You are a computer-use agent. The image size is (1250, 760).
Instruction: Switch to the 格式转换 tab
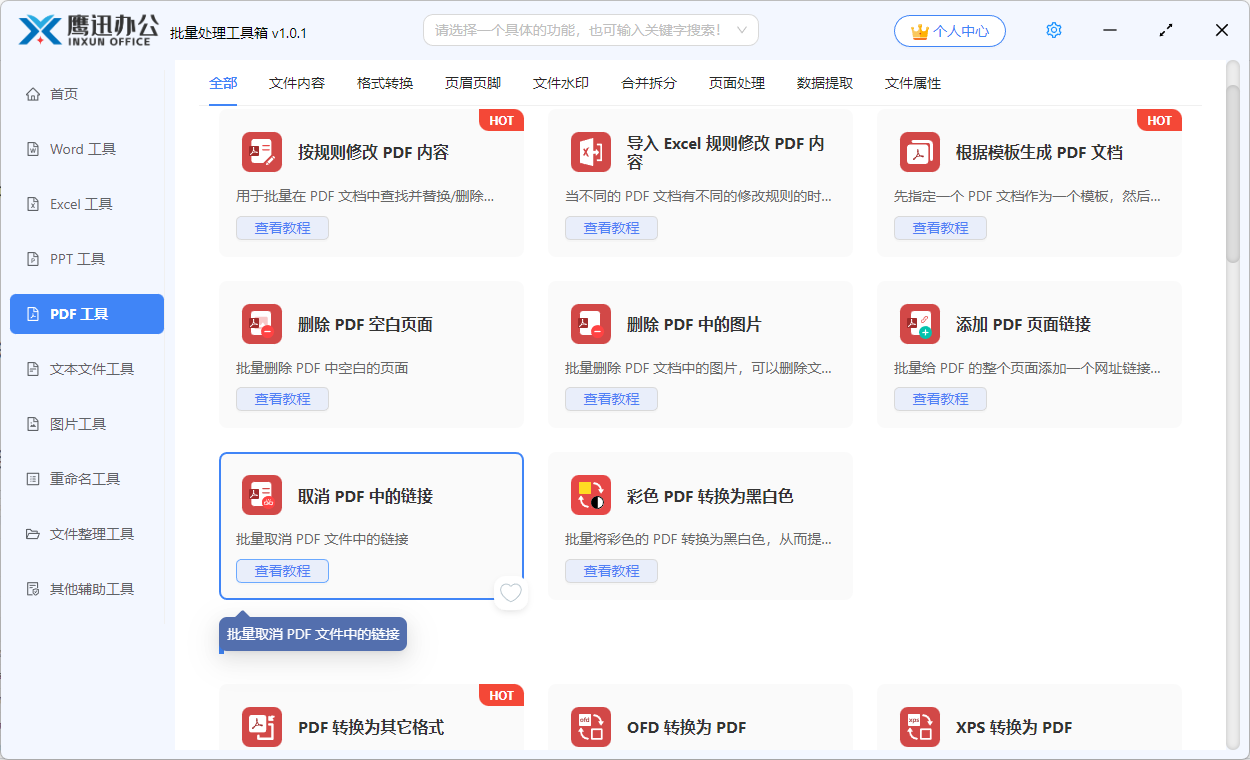click(x=384, y=83)
